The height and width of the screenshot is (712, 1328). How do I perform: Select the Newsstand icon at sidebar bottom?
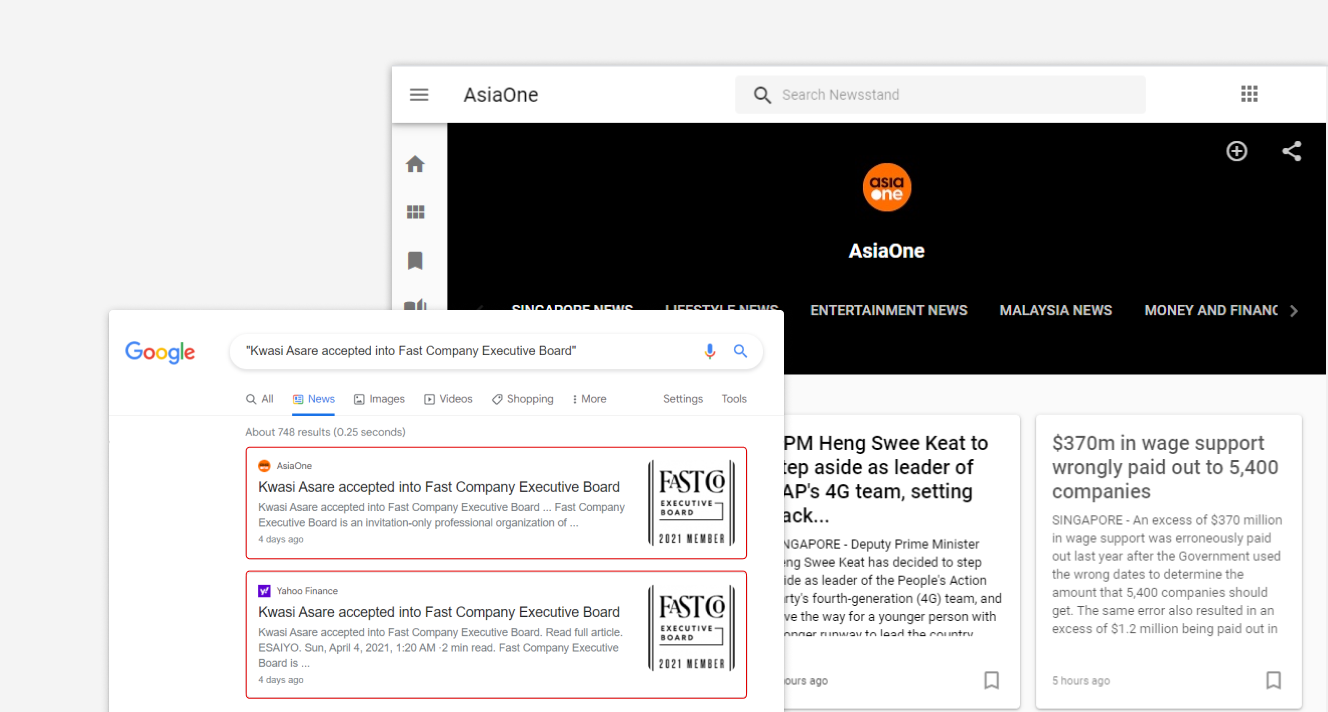pos(415,306)
